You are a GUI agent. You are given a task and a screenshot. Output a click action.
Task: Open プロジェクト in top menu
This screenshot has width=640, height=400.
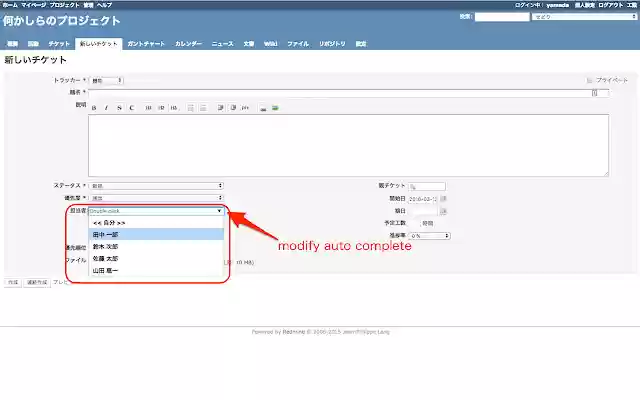(64, 5)
